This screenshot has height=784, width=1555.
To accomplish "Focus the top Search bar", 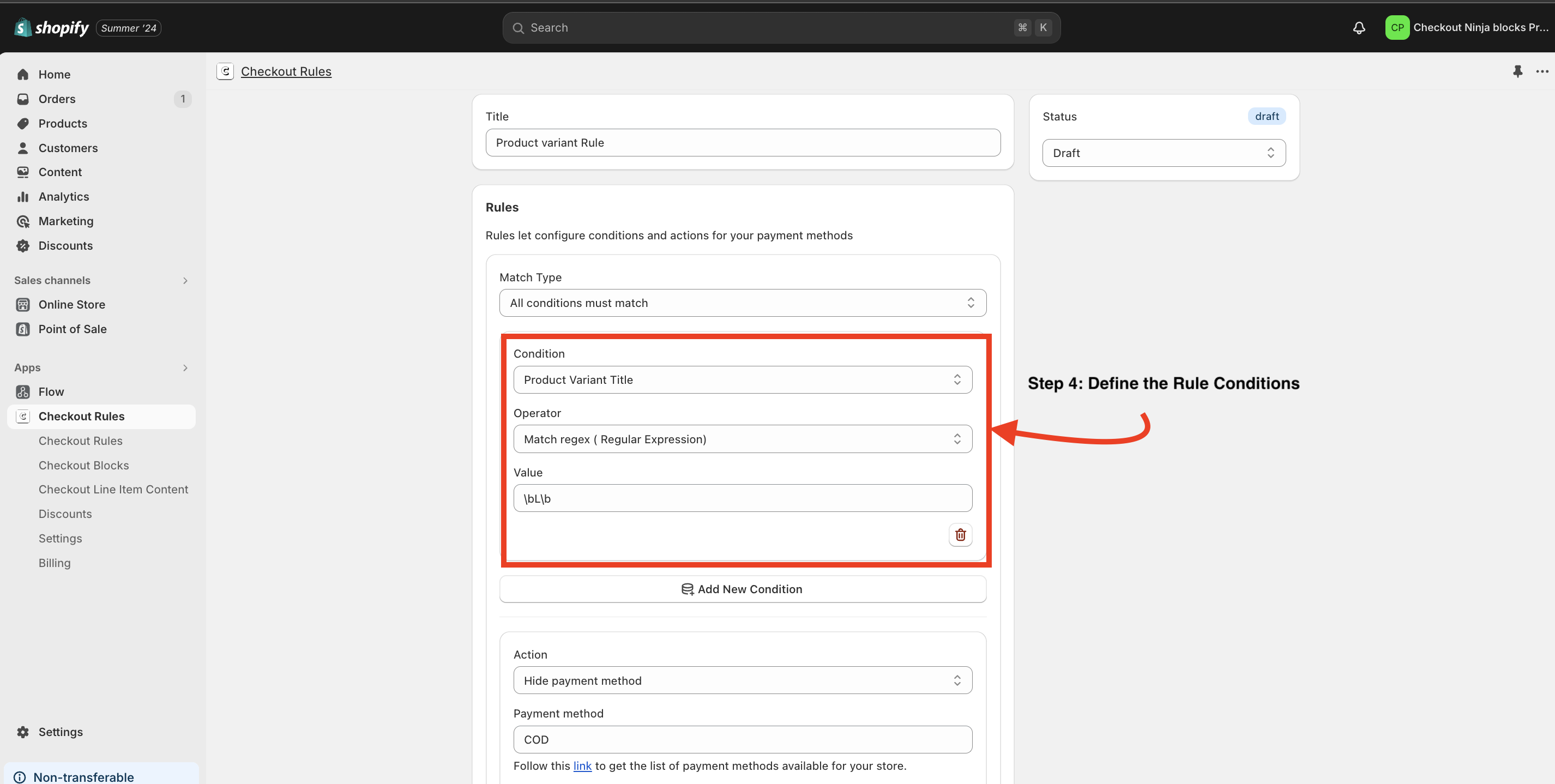I will [781, 28].
